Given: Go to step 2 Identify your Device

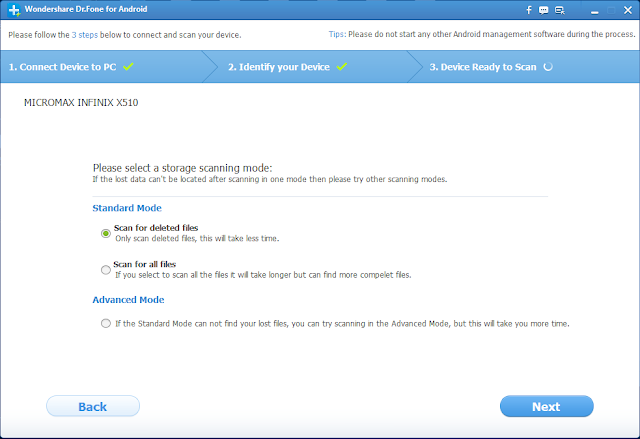Looking at the screenshot, I should pyautogui.click(x=279, y=67).
